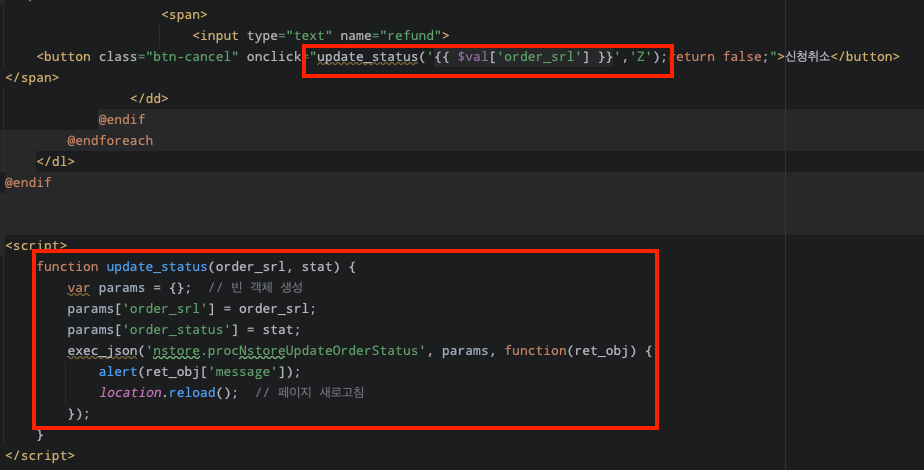Click the order_srl, stat parameter list

273,267
